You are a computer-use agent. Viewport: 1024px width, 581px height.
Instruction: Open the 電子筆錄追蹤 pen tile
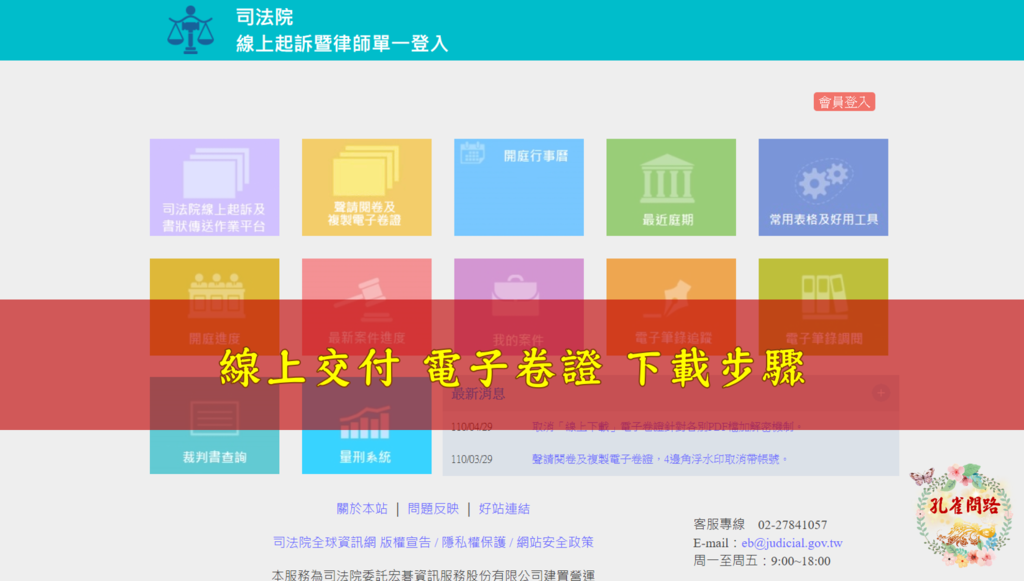pyautogui.click(x=671, y=307)
